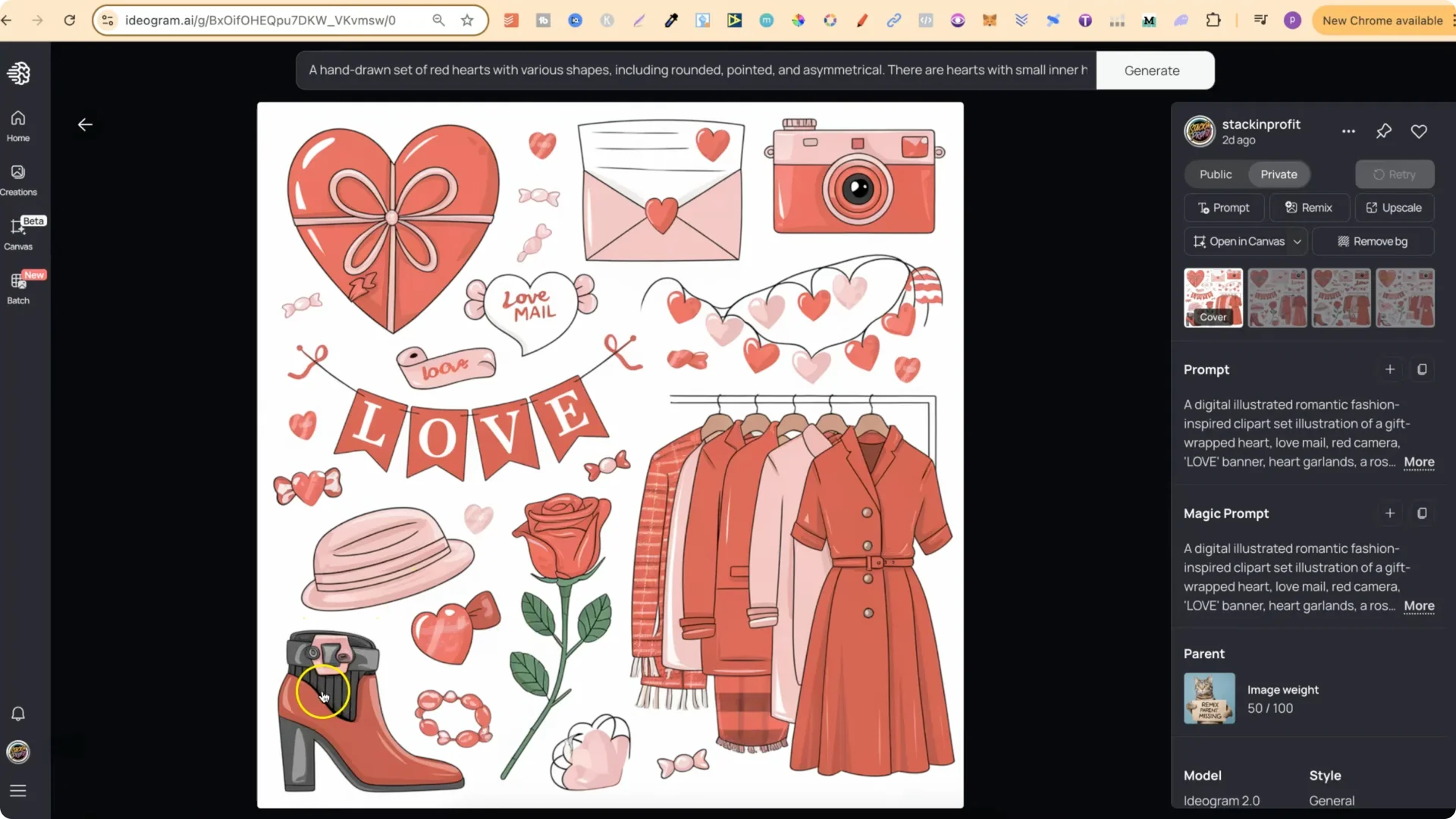Image resolution: width=1456 pixels, height=819 pixels.
Task: Open the Creations panel
Action: pos(17,180)
